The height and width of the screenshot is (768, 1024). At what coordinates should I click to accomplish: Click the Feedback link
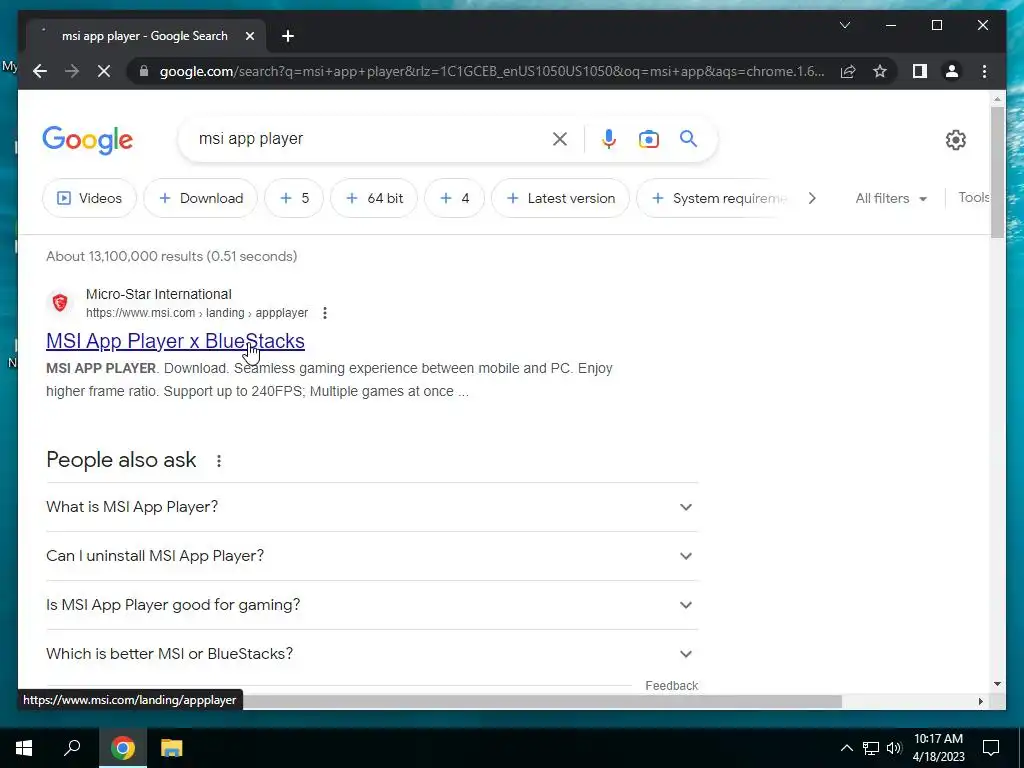(671, 686)
